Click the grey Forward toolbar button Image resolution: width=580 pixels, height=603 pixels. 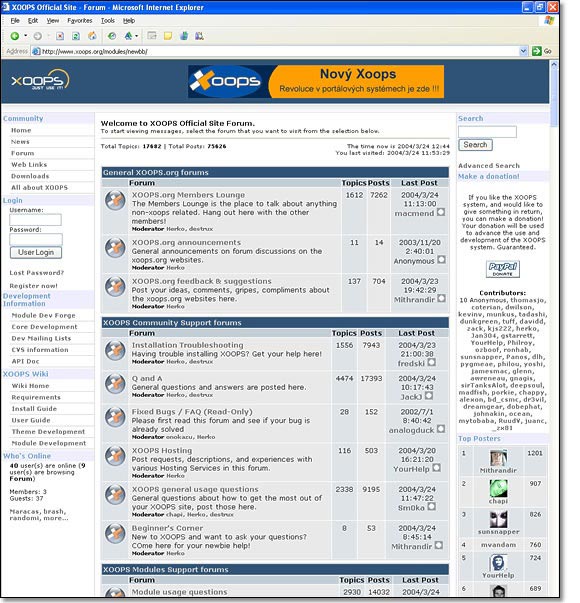point(38,36)
